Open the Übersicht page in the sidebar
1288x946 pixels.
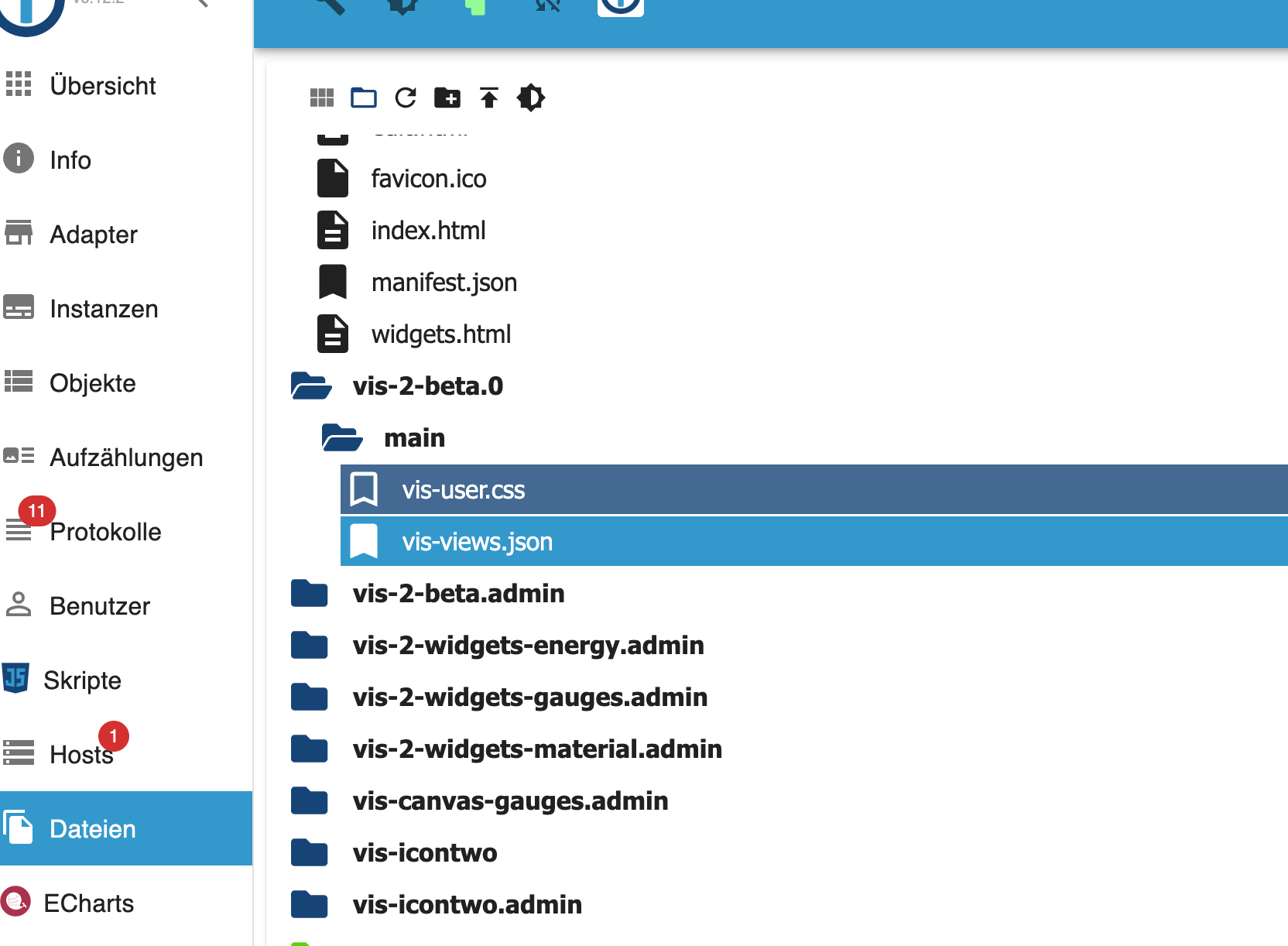tap(126, 85)
